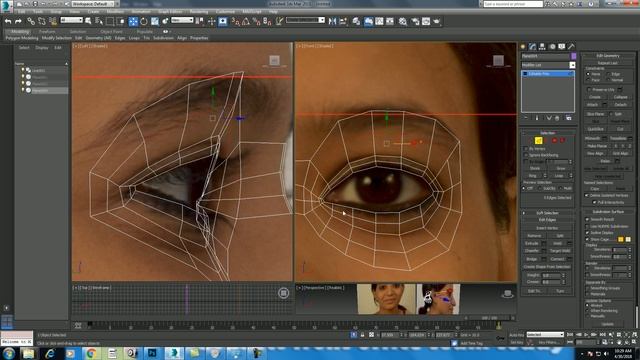Viewport: 640px width, 360px height.
Task: Click the Render Production teapot icon
Action: tap(437, 21)
